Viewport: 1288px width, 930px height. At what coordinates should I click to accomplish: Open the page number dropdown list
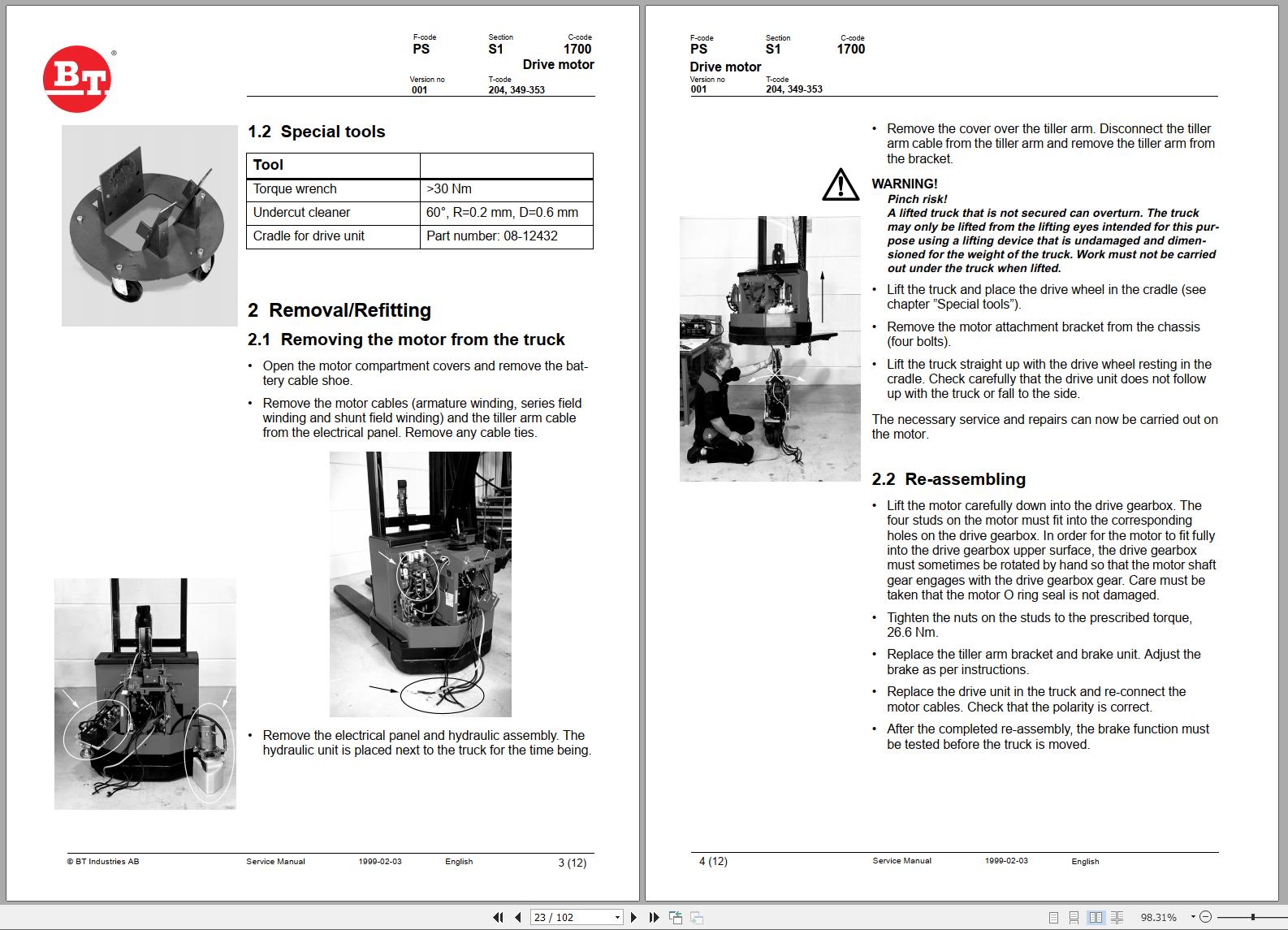617,917
